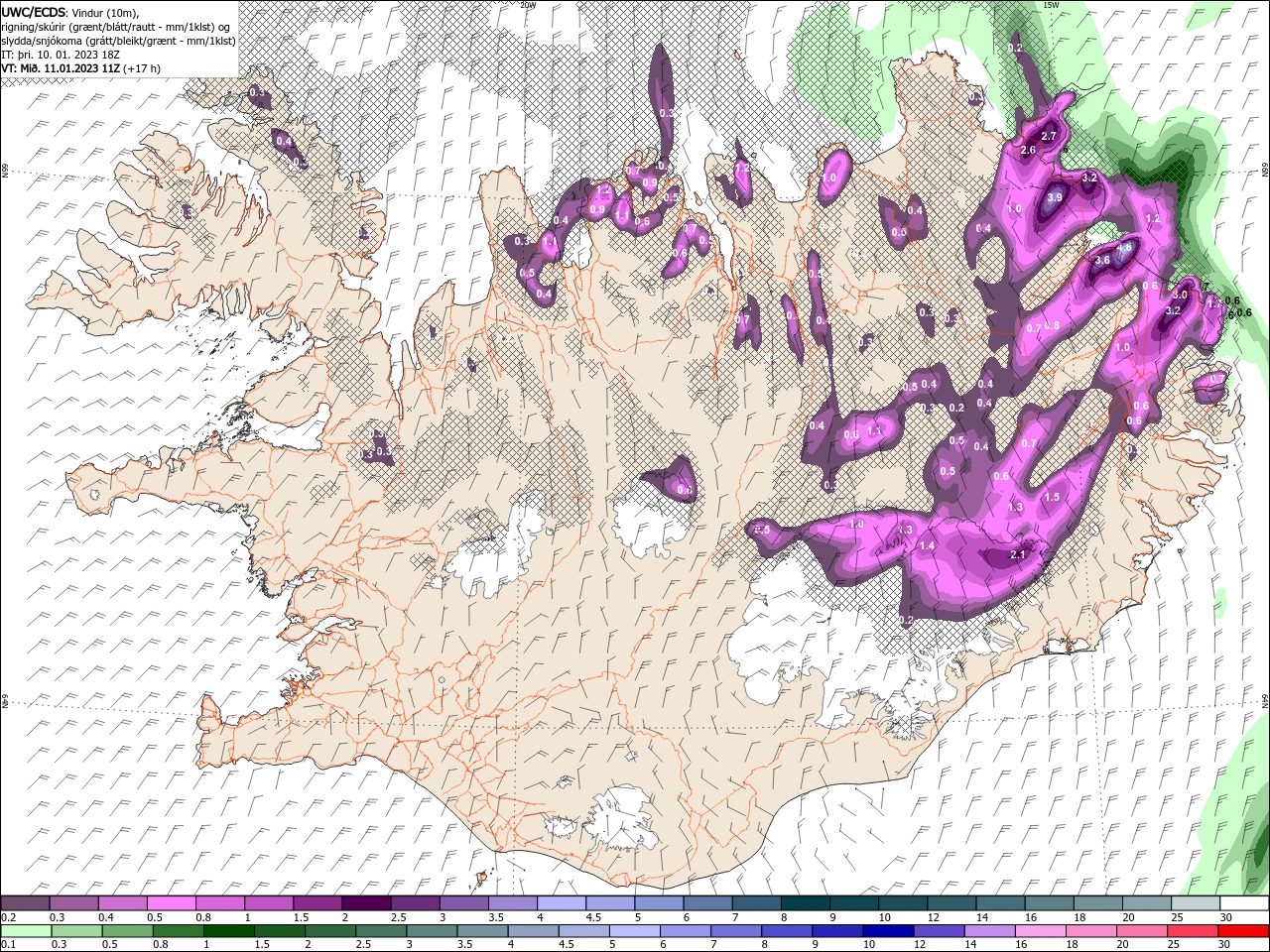Click the bright red 30 swatch ending the lower legend row

click(x=1243, y=931)
